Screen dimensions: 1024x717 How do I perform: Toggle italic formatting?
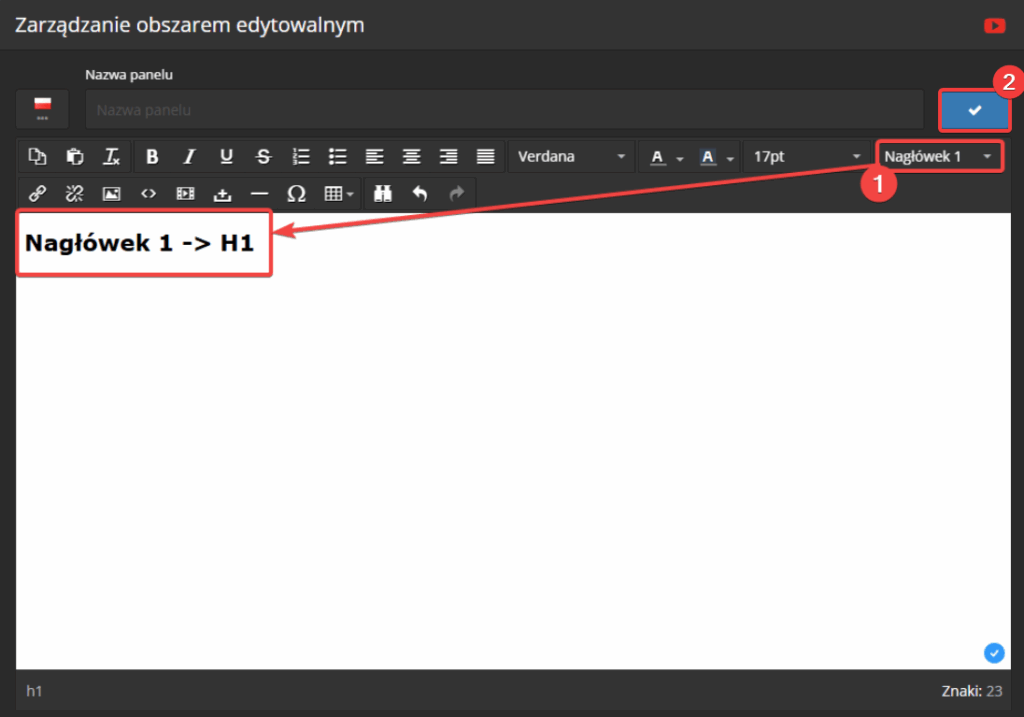point(189,156)
